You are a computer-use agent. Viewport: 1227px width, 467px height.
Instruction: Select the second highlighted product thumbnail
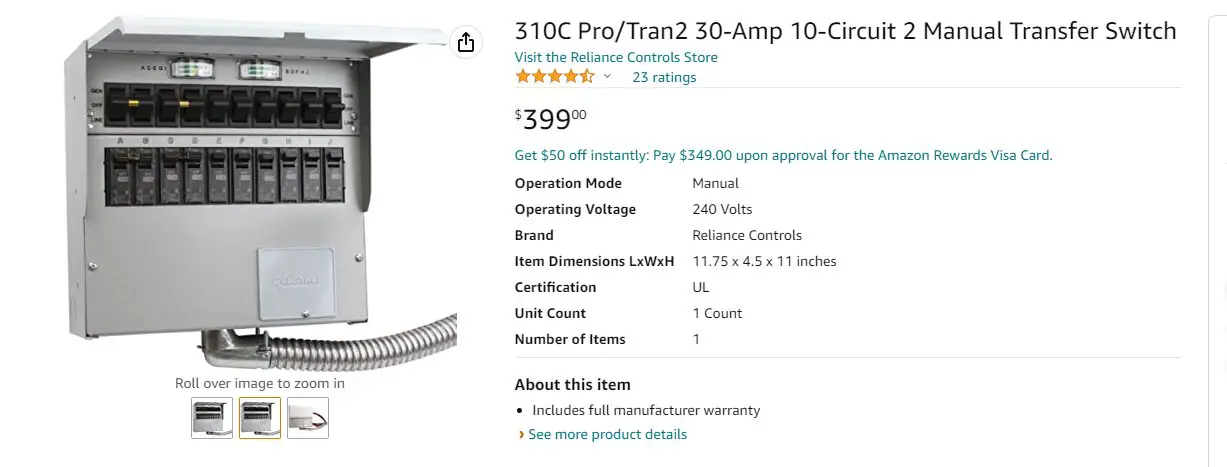[260, 418]
